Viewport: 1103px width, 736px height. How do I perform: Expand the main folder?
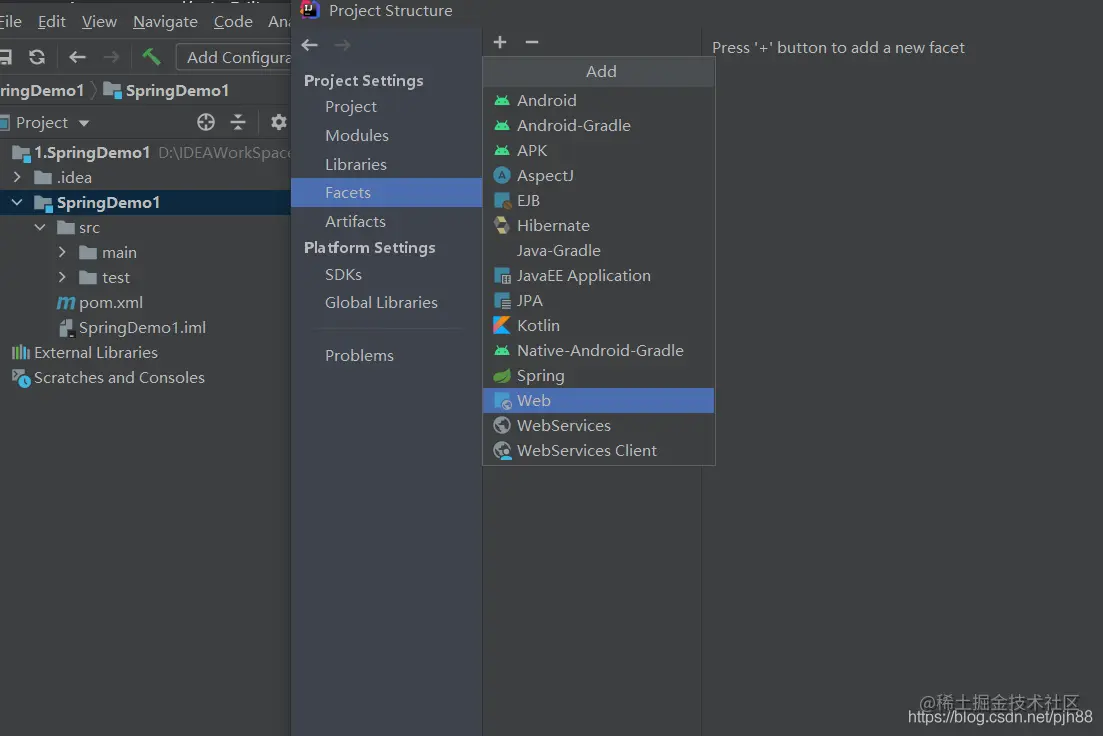62,252
